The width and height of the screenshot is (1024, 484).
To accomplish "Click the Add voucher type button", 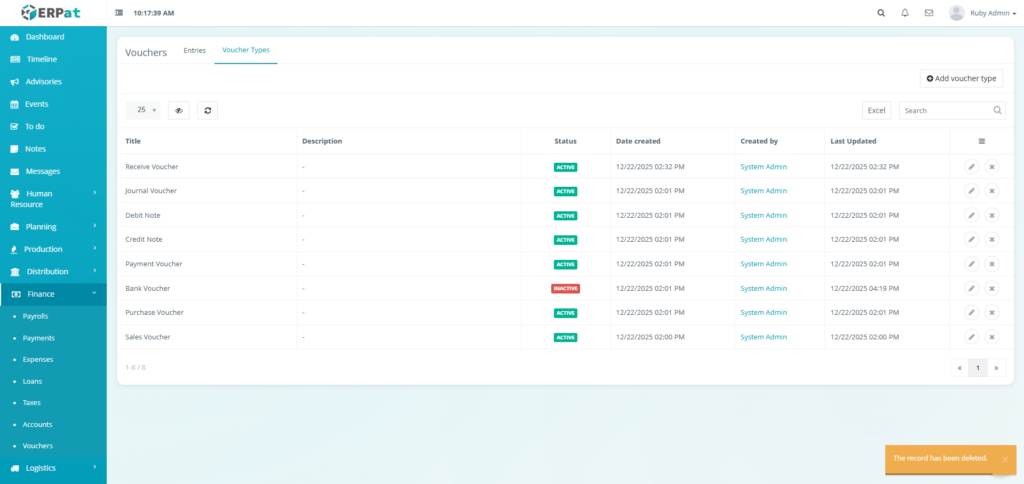I will [x=961, y=78].
